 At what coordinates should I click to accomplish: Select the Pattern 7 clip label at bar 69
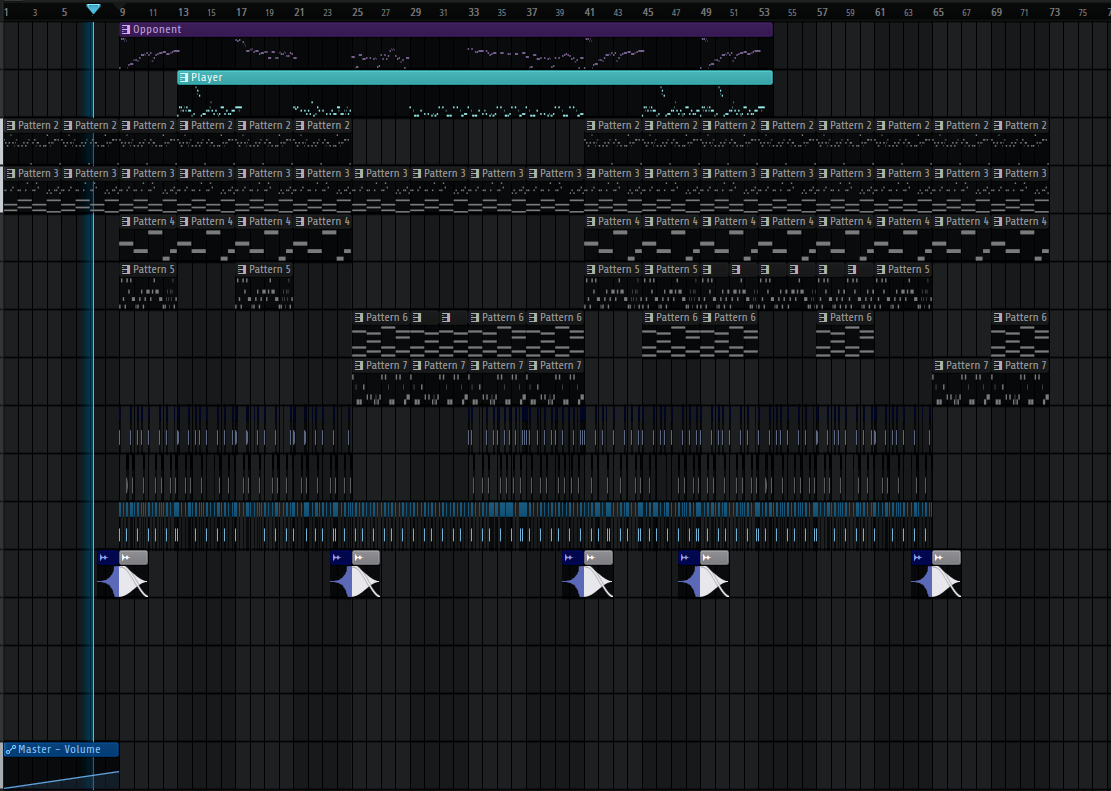click(1025, 366)
